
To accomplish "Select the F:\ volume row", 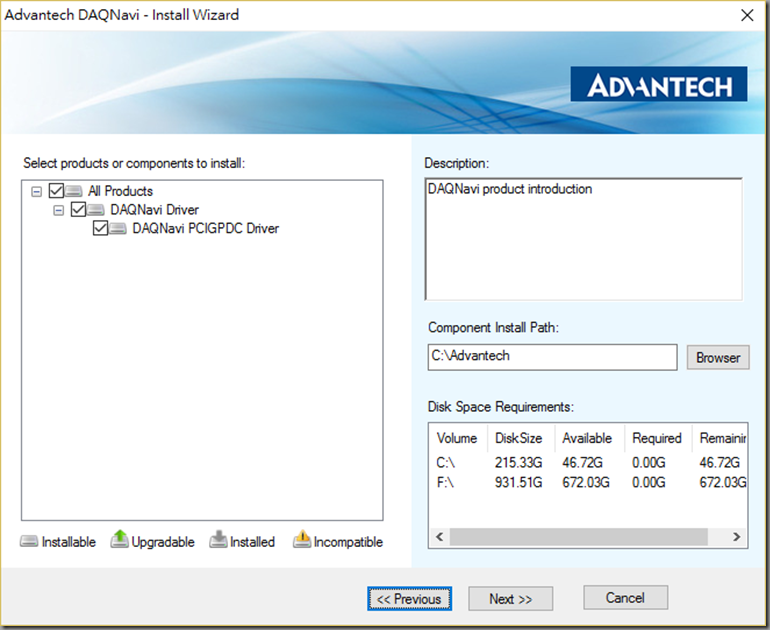I will pos(588,482).
